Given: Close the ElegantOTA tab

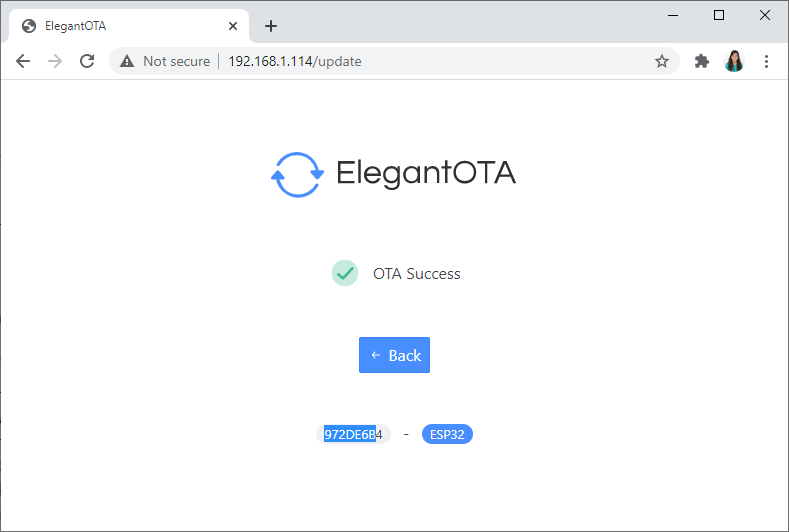Looking at the screenshot, I should [x=234, y=26].
